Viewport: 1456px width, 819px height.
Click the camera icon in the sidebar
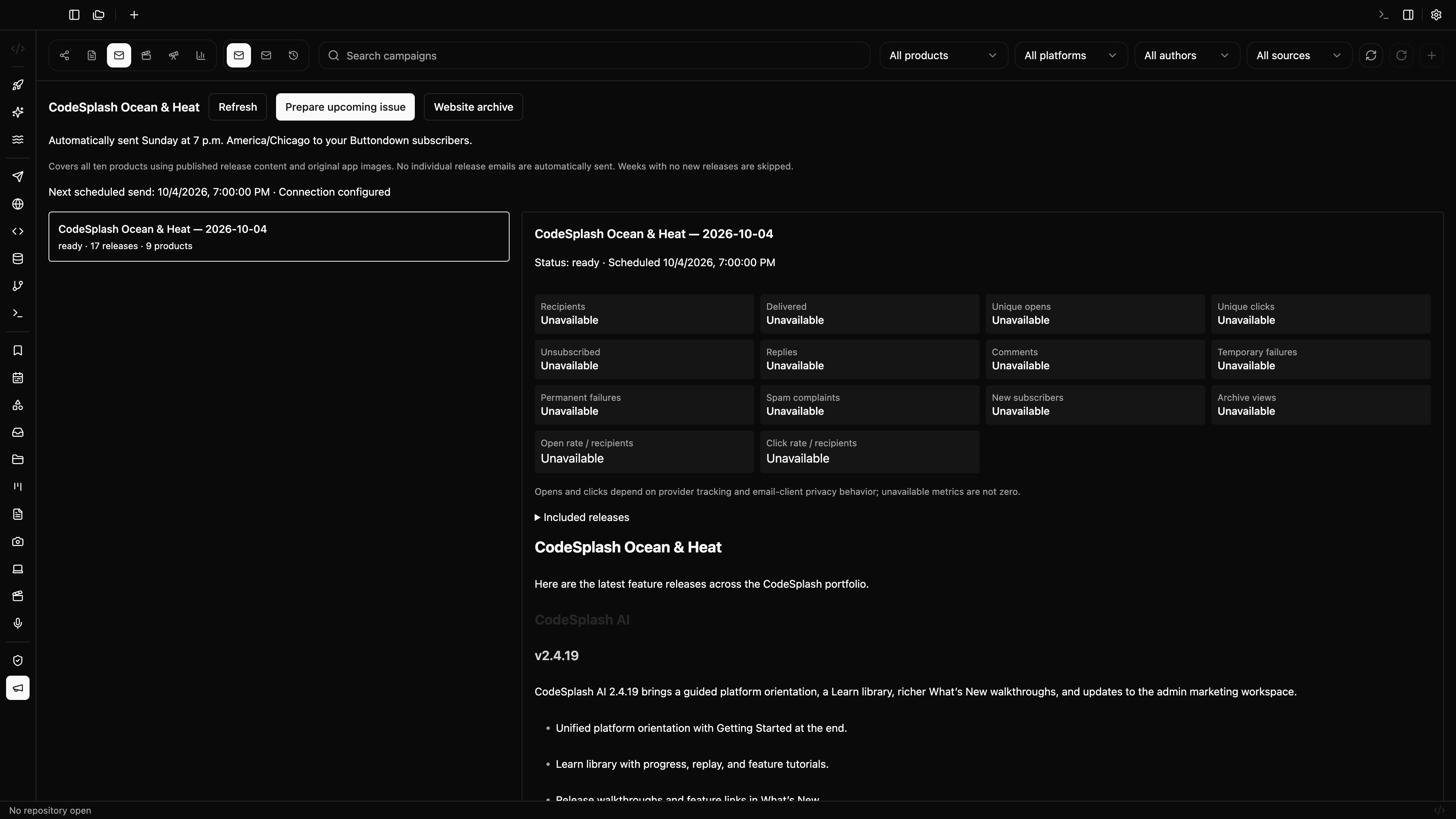pyautogui.click(x=18, y=541)
